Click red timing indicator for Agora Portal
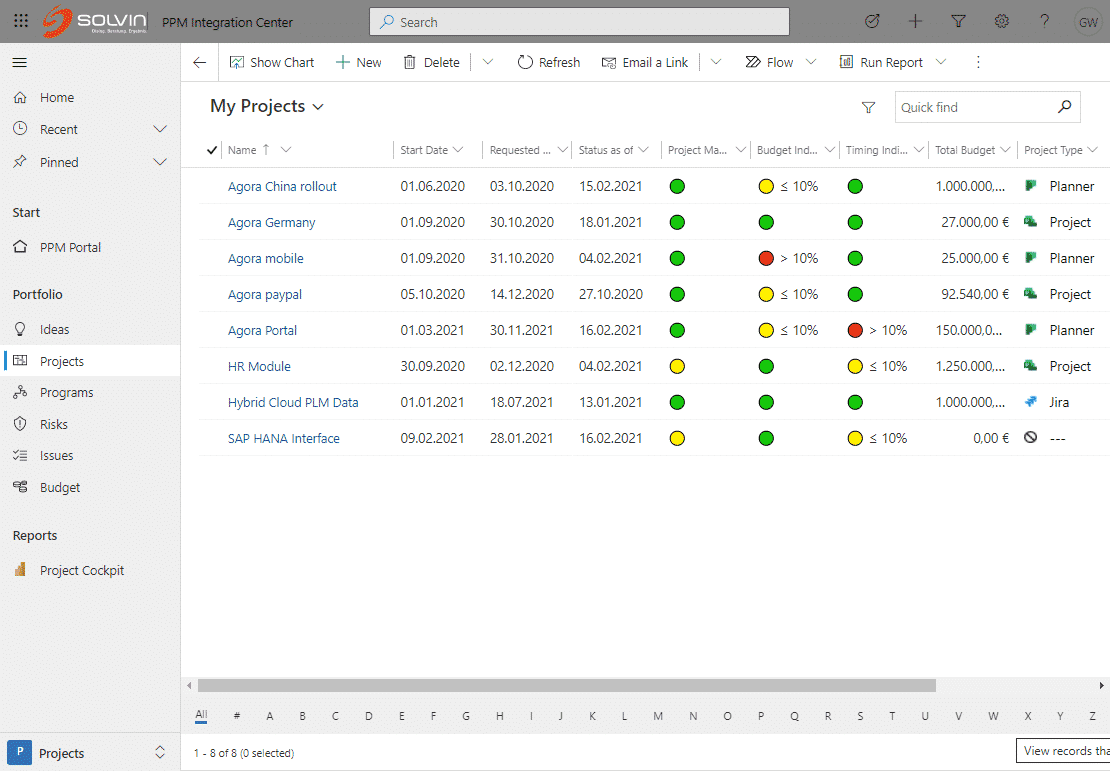Image resolution: width=1110 pixels, height=771 pixels. pos(855,330)
